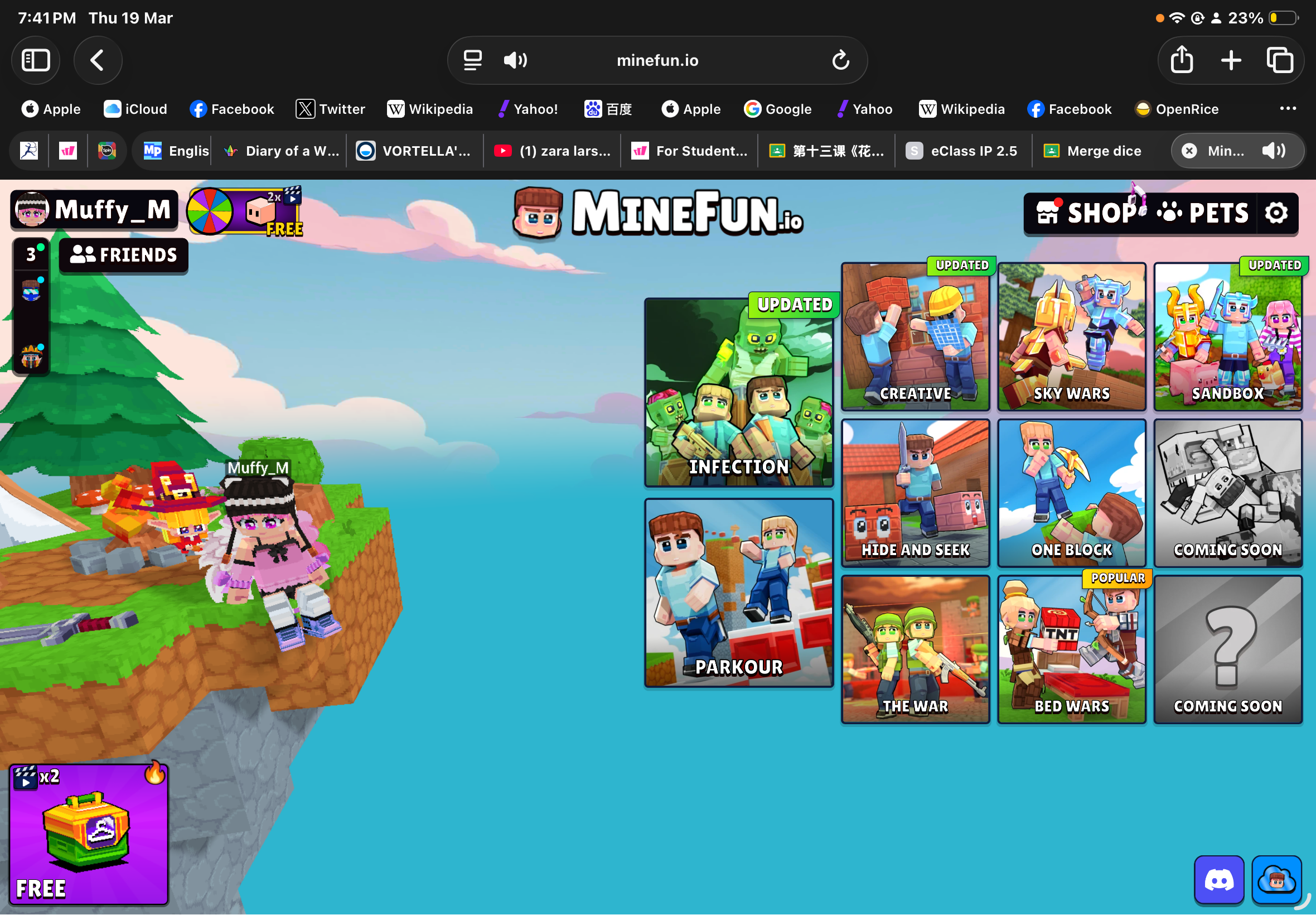This screenshot has height=915, width=1316.
Task: Select the Bed Wars game mode
Action: [x=1071, y=649]
